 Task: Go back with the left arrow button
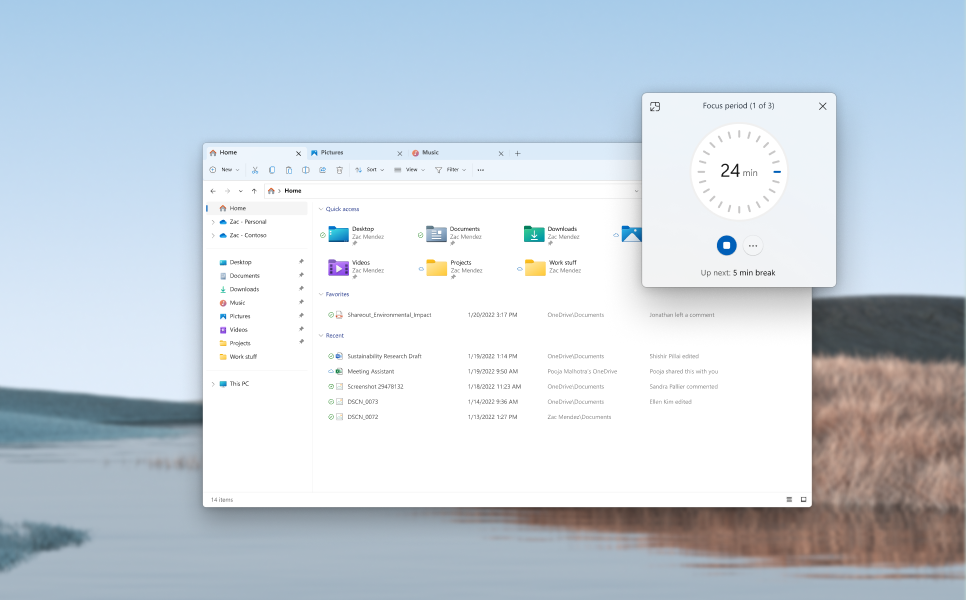213,191
